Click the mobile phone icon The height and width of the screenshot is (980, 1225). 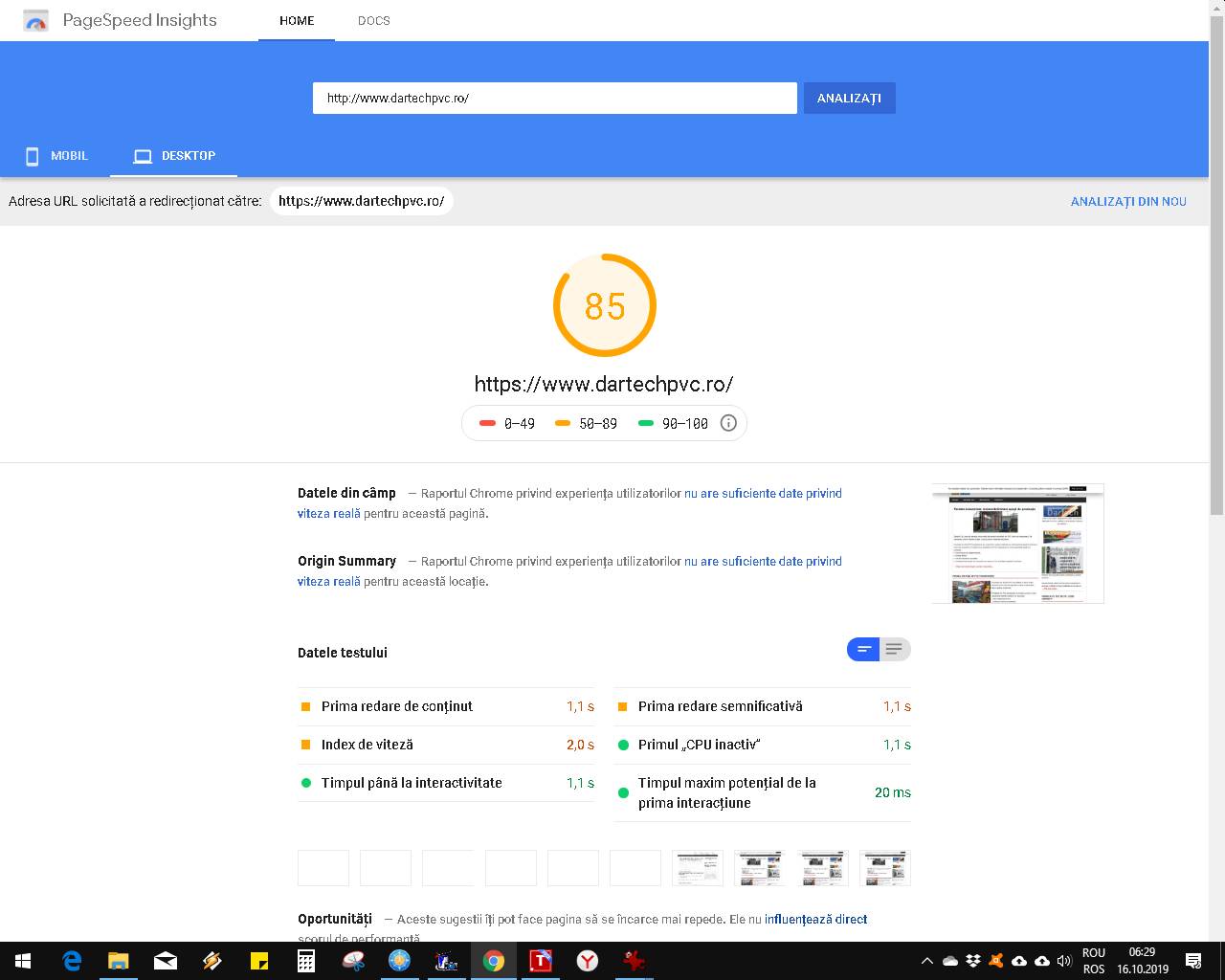pos(32,156)
